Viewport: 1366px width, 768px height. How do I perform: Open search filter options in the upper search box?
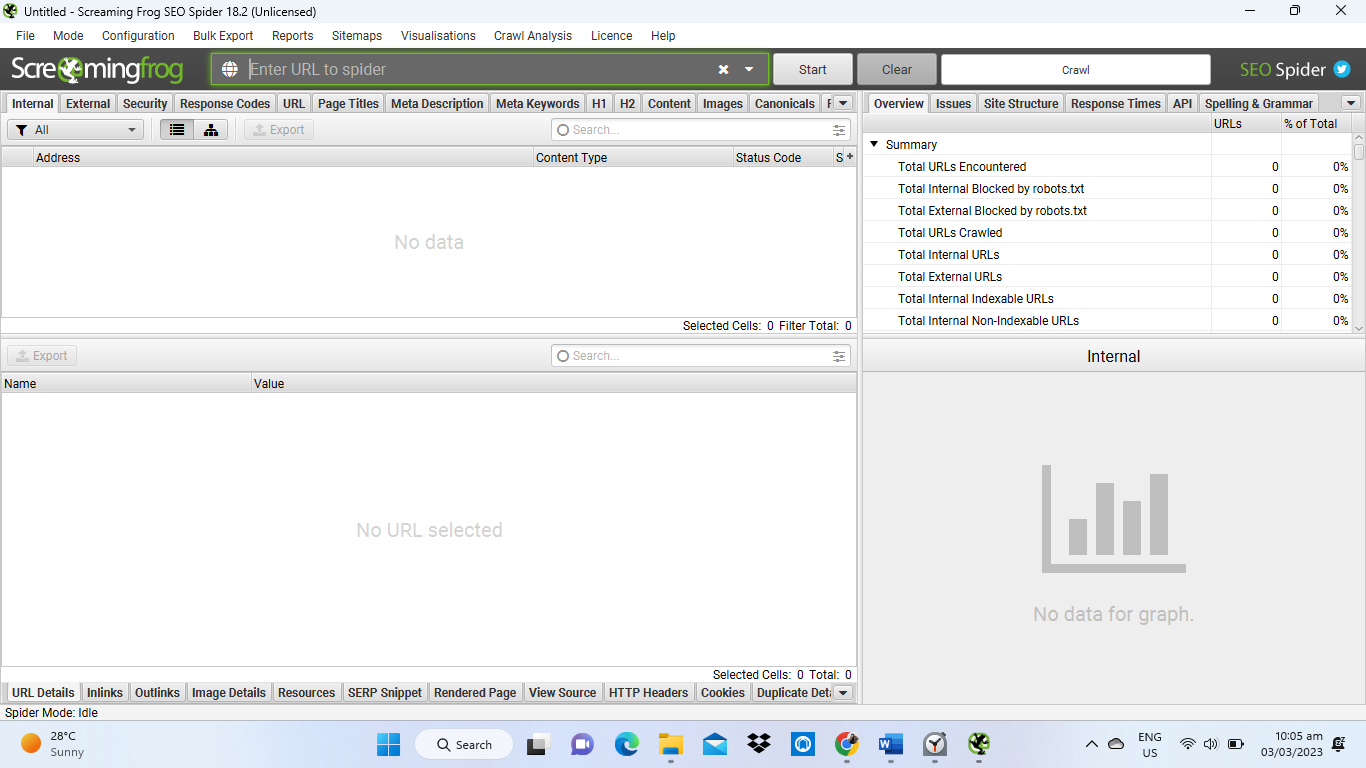point(839,130)
